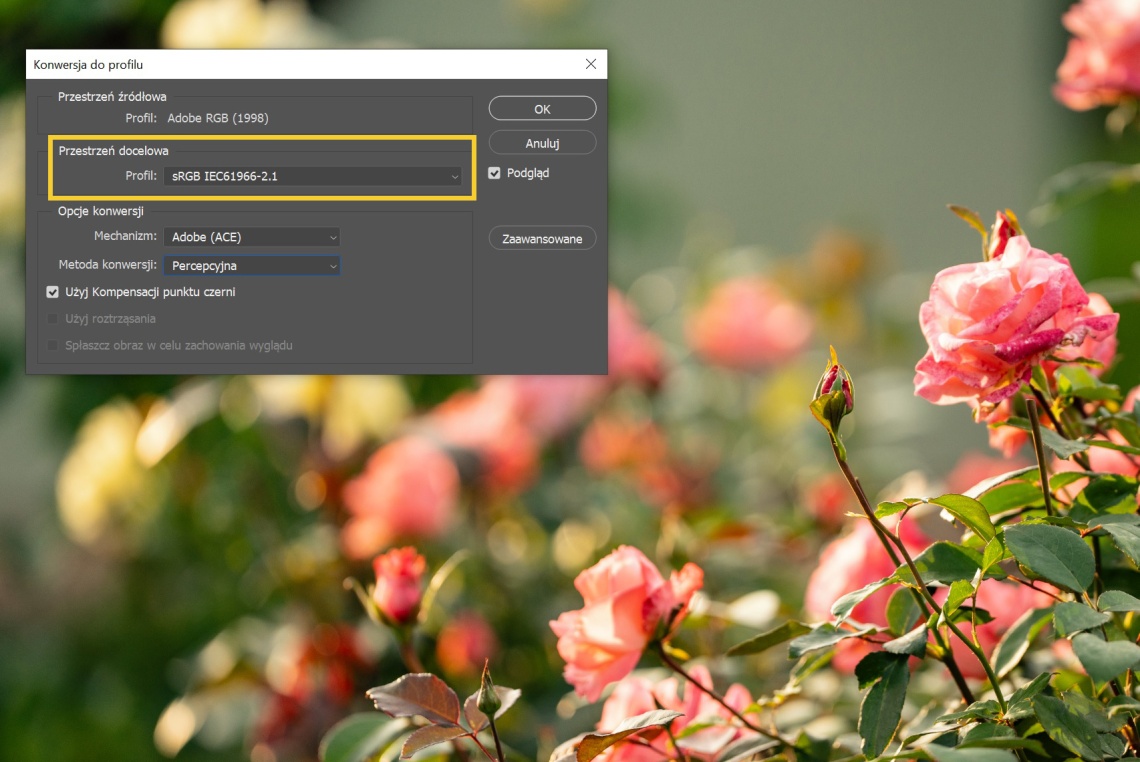Click the OK button
The image size is (1140, 762).
[542, 108]
